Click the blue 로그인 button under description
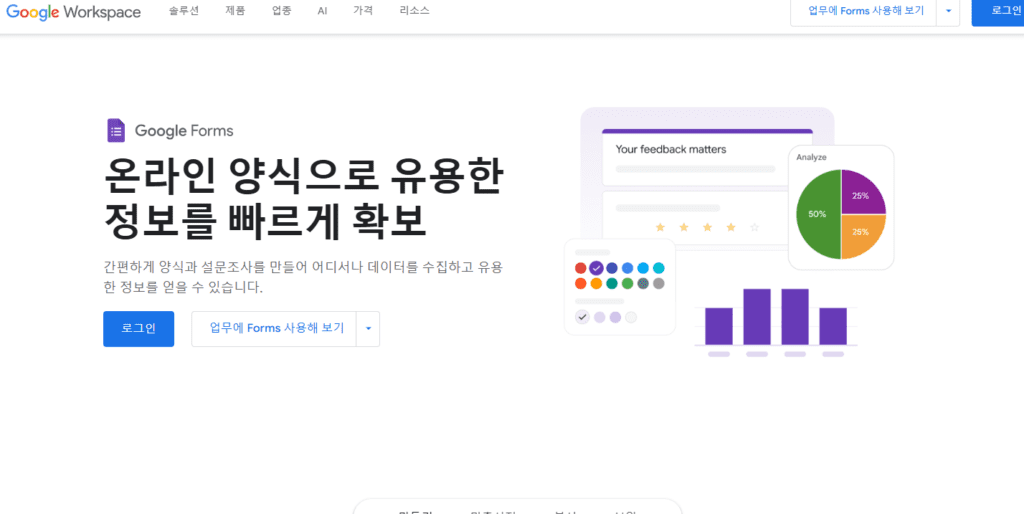This screenshot has height=514, width=1024. 138,329
